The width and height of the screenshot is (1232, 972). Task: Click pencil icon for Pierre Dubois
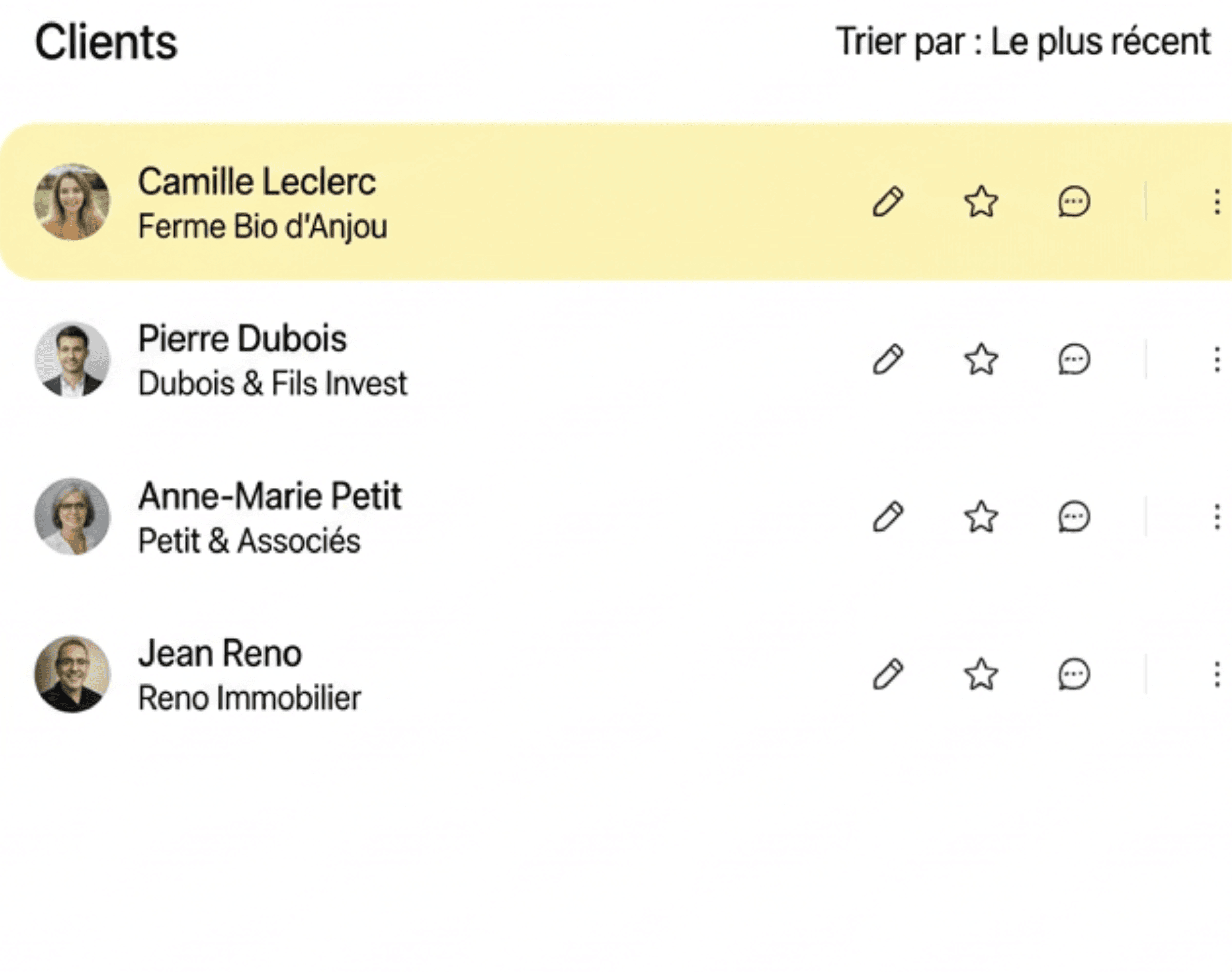click(x=888, y=360)
